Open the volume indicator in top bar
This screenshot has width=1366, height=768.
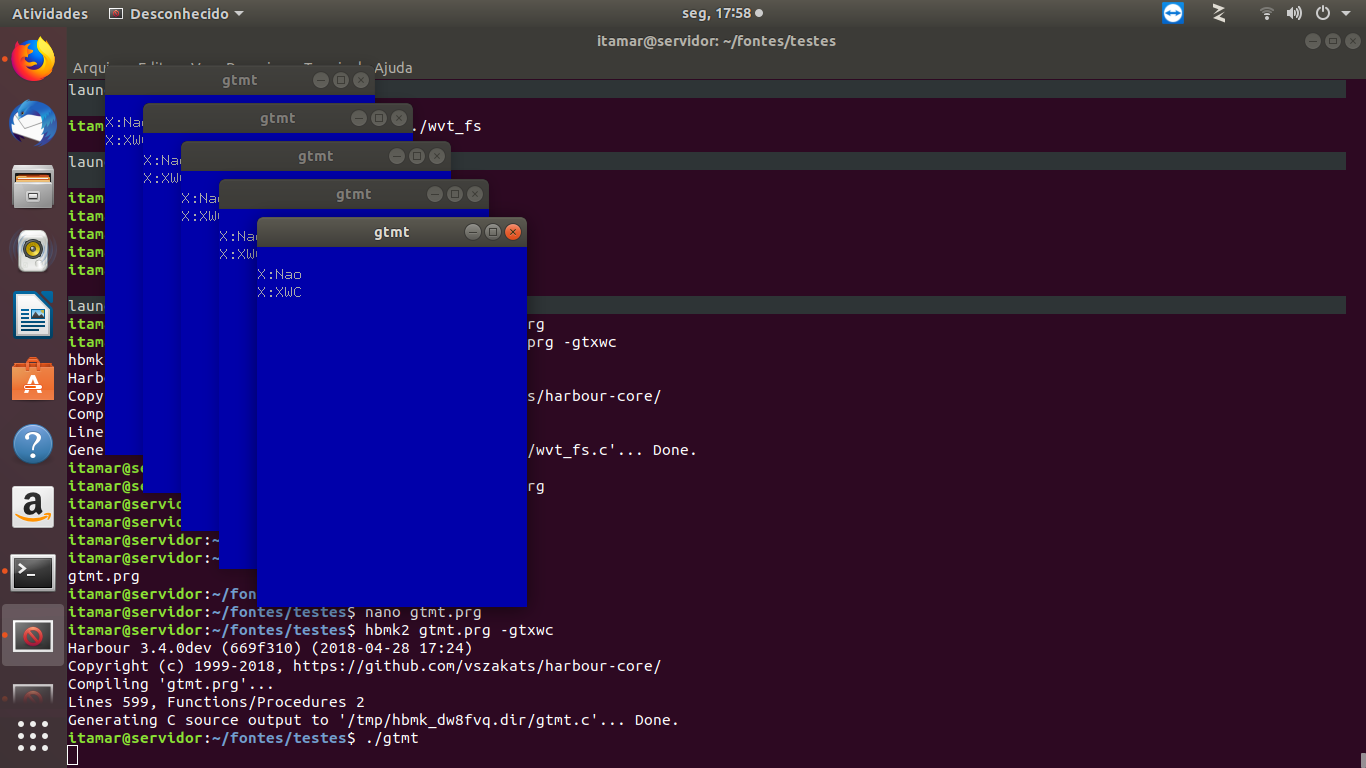(x=1294, y=13)
